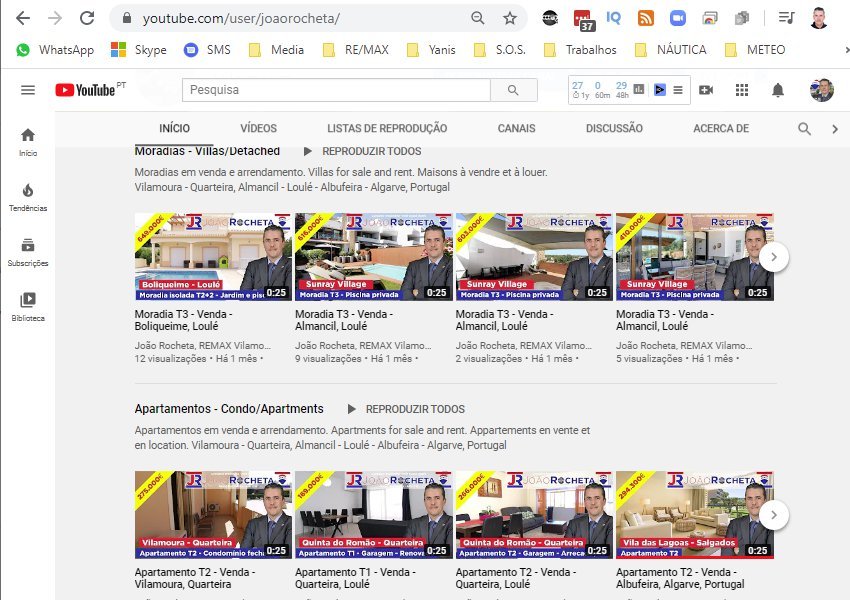Open Moradia T3 Boliqueime, Loulé title
This screenshot has width=850, height=600.
(x=183, y=320)
